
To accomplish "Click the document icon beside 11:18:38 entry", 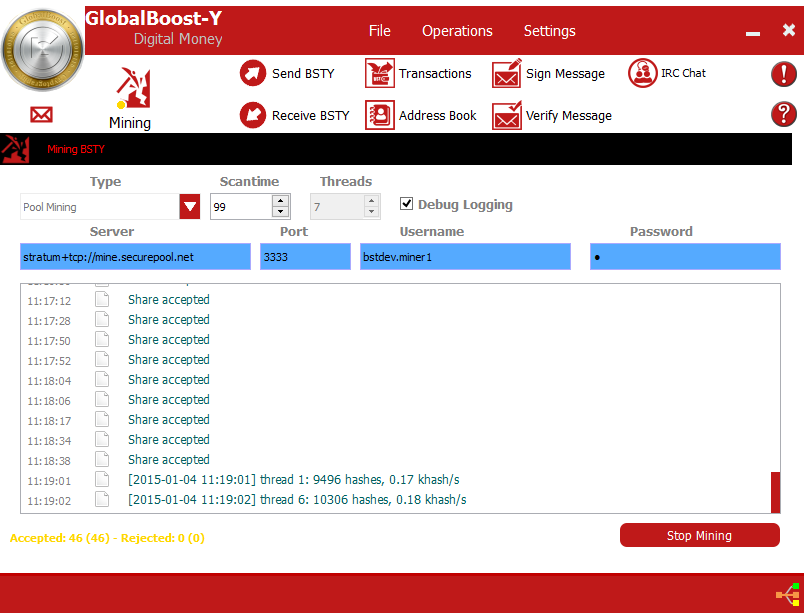I will click(x=102, y=460).
